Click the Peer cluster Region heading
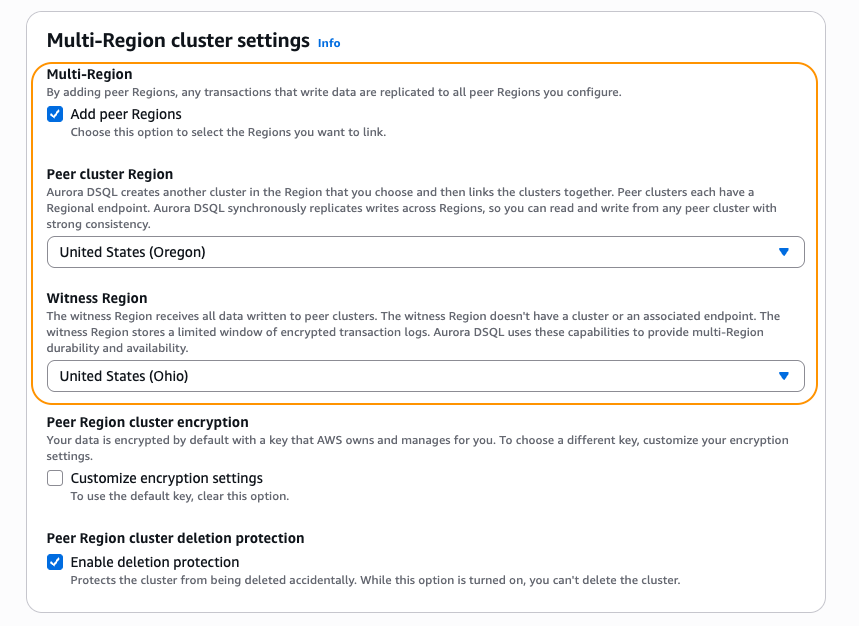 pyautogui.click(x=109, y=172)
